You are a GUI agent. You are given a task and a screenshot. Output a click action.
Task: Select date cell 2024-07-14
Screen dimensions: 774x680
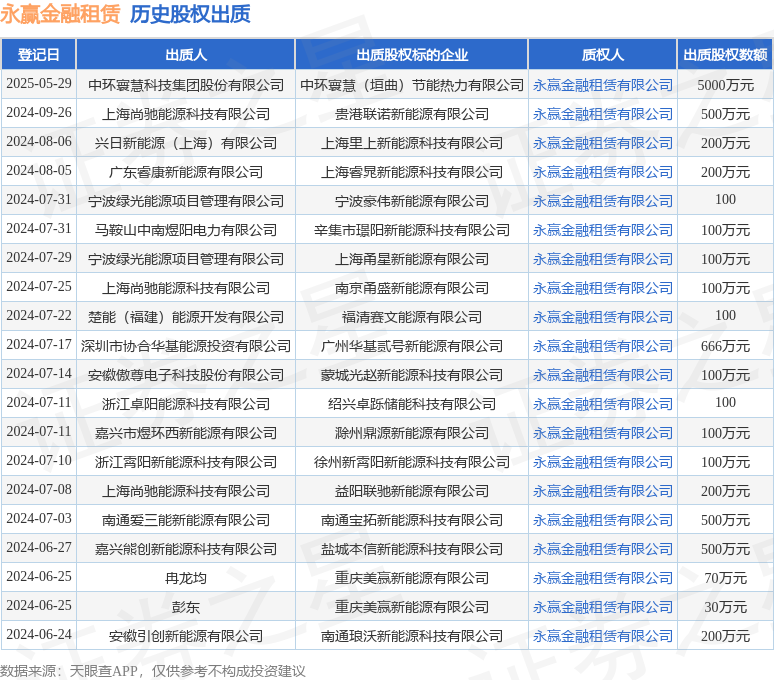pos(39,375)
